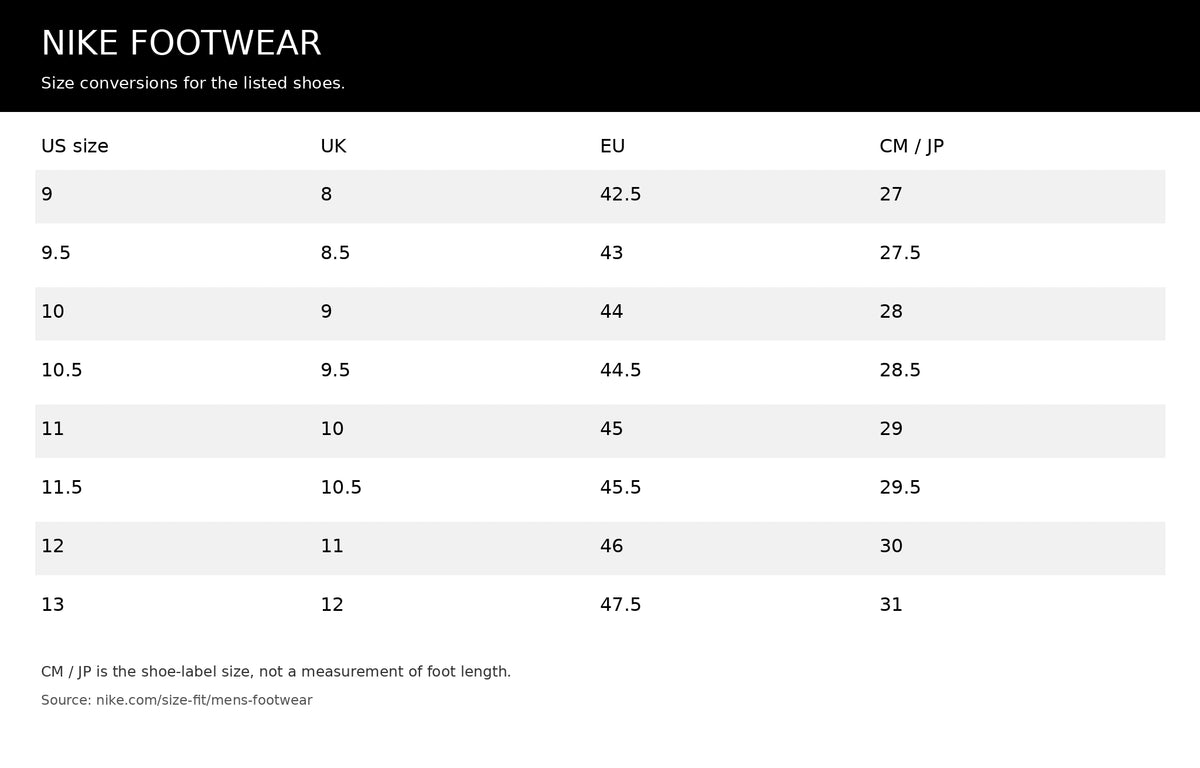Click the CM / JP 28.5 cell

coord(1019,370)
